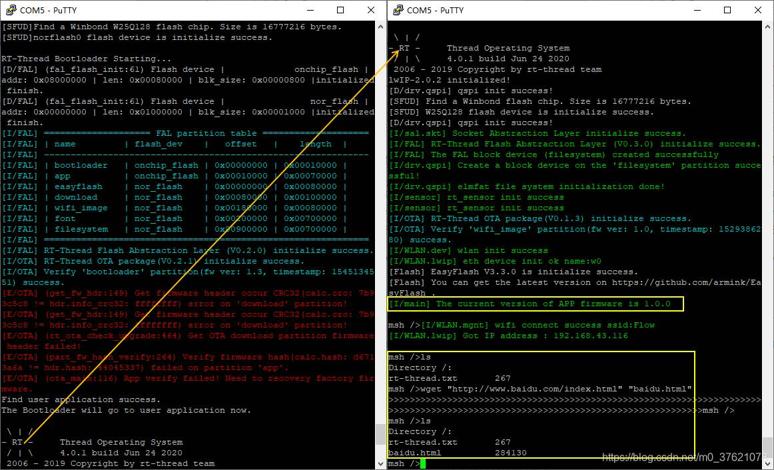Click the 'easyflash' partition table row
The image size is (774, 470).
tap(174, 187)
